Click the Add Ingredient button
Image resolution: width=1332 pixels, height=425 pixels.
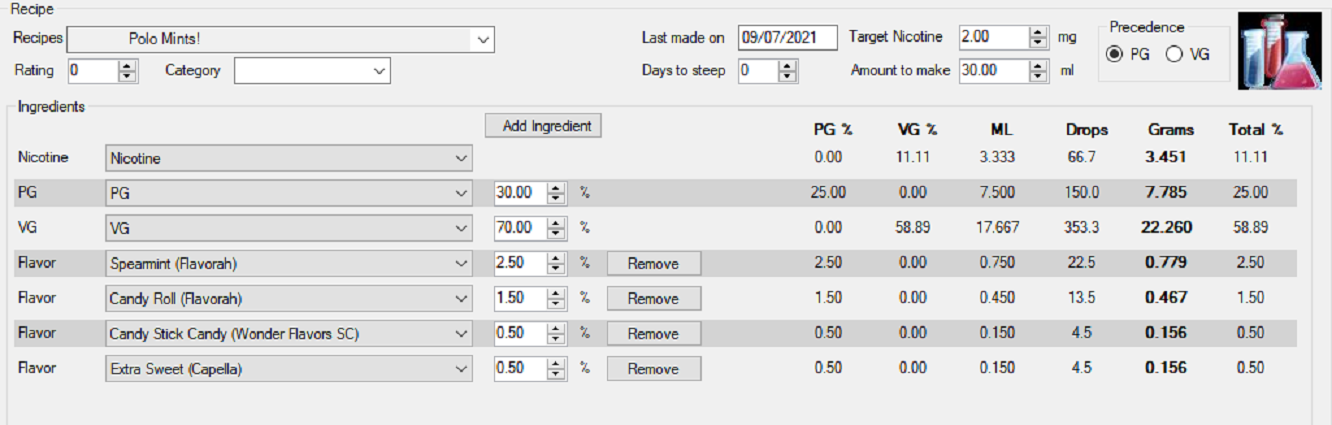pyautogui.click(x=543, y=126)
